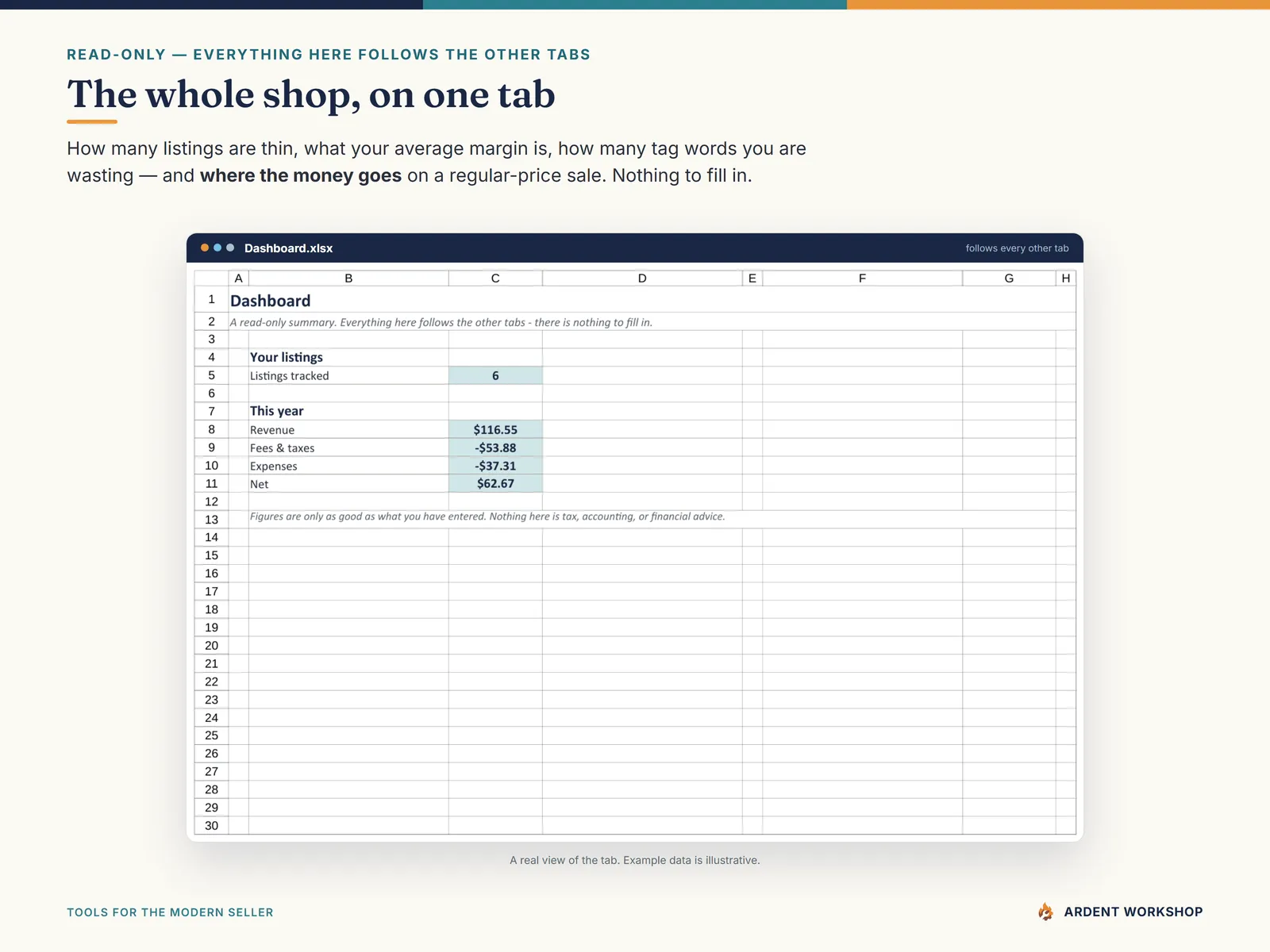Select column A header
The image size is (1270, 952).
[x=238, y=278]
